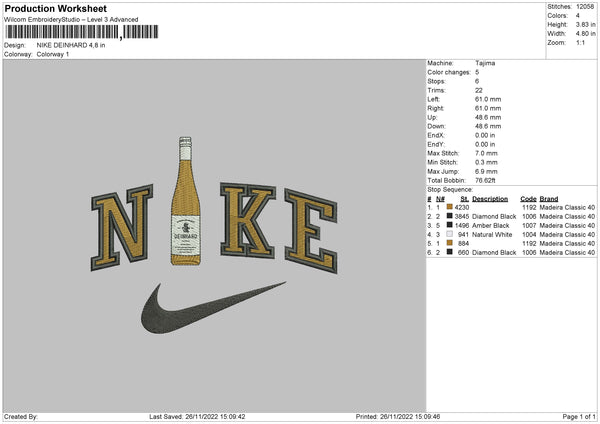Viewport: 600px width, 424px height.
Task: Click the EndY value 0.00 in
Action: [485, 144]
